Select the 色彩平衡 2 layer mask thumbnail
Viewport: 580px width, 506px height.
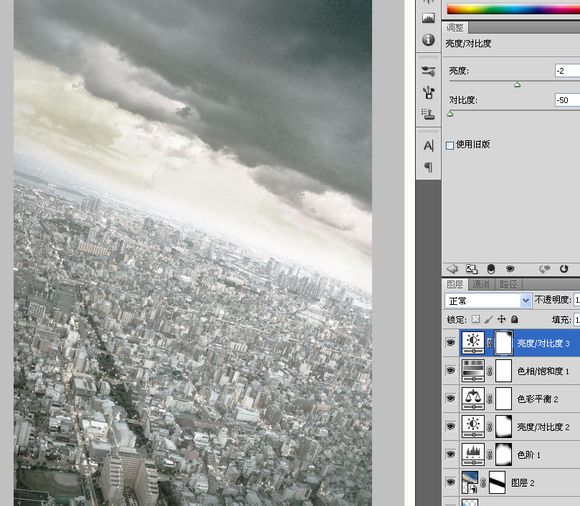pyautogui.click(x=503, y=399)
